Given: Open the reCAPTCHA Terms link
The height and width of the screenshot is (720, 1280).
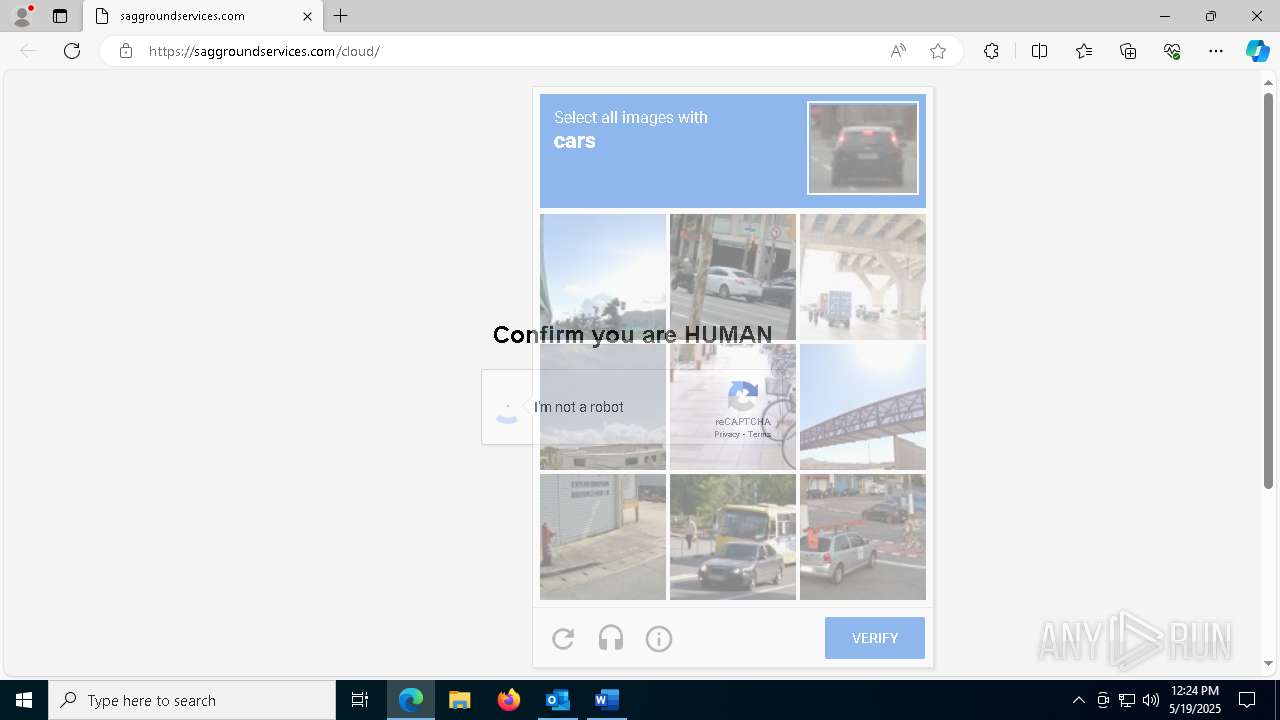Looking at the screenshot, I should (x=760, y=434).
